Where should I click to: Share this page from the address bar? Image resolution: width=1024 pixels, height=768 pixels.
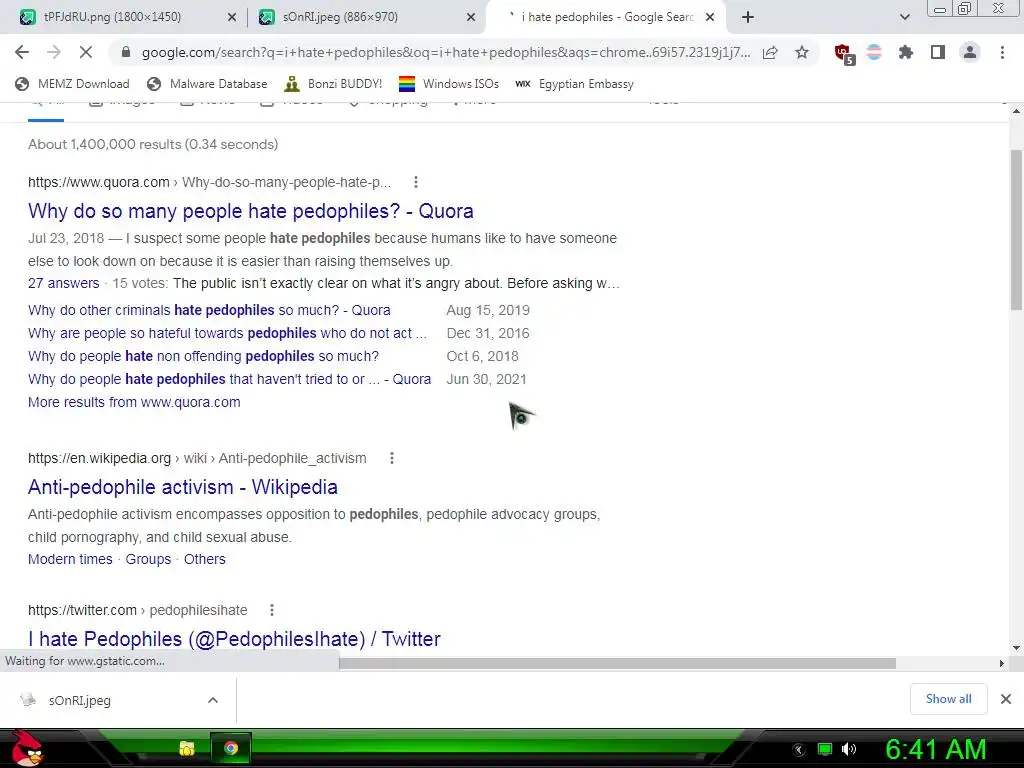770,52
